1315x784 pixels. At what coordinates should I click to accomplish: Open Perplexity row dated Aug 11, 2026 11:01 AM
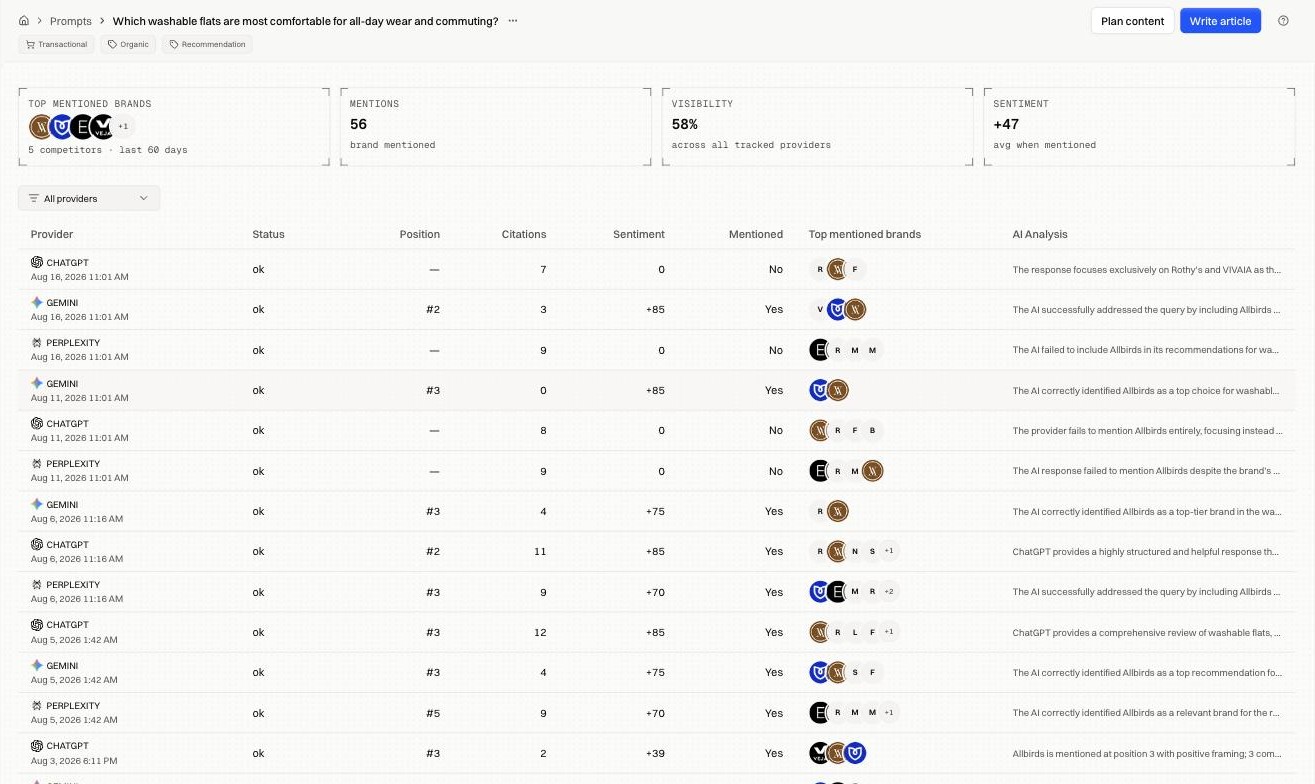click(x=657, y=471)
